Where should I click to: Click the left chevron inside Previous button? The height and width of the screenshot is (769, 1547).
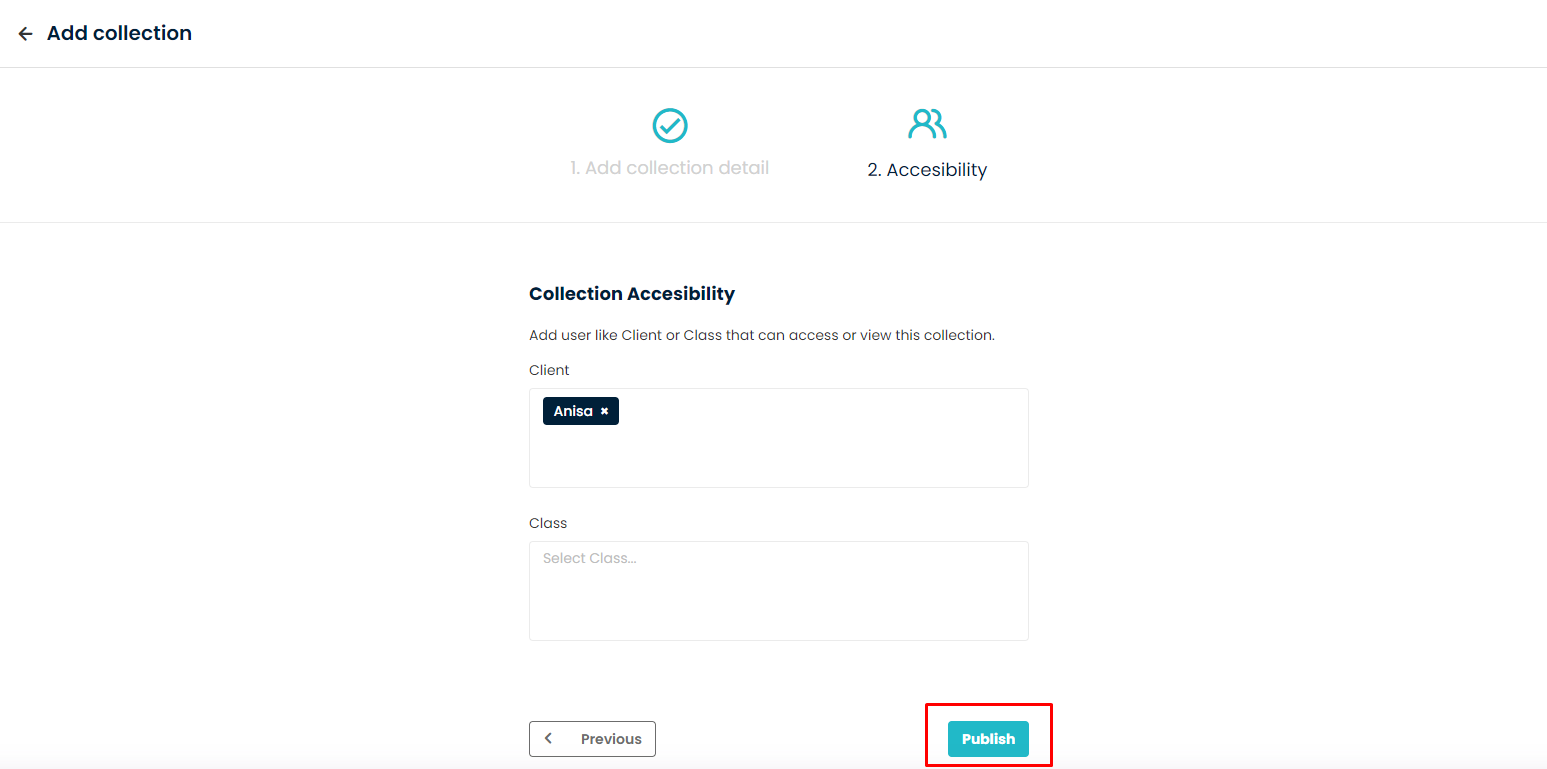click(548, 739)
